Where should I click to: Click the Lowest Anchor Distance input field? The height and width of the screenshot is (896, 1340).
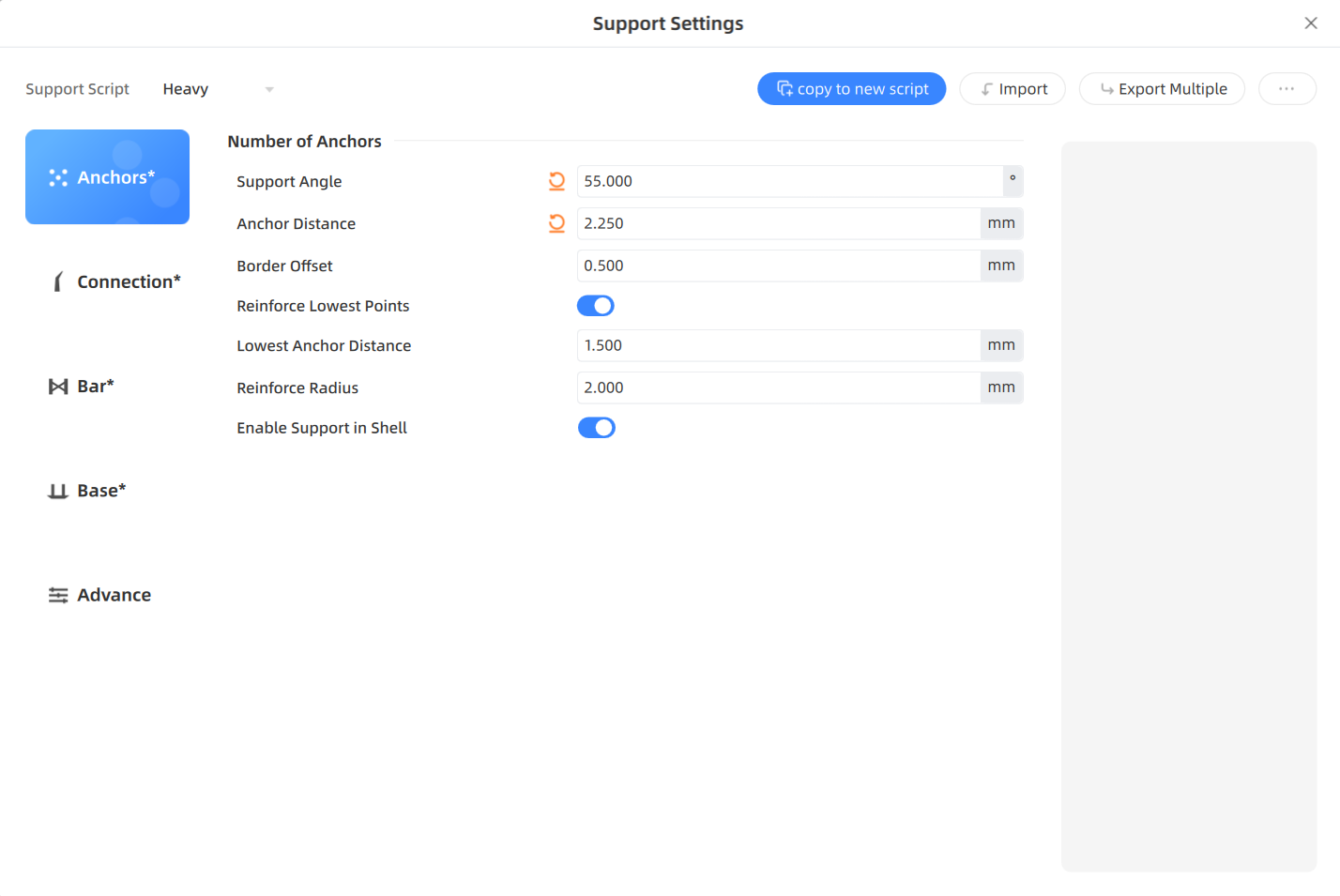coord(779,345)
